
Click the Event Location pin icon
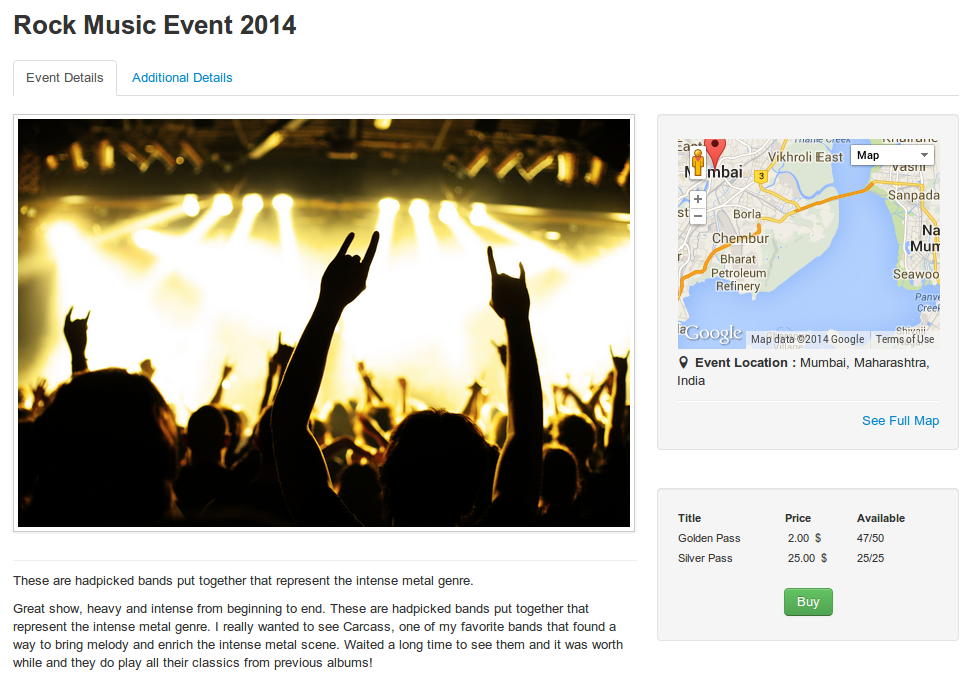684,363
